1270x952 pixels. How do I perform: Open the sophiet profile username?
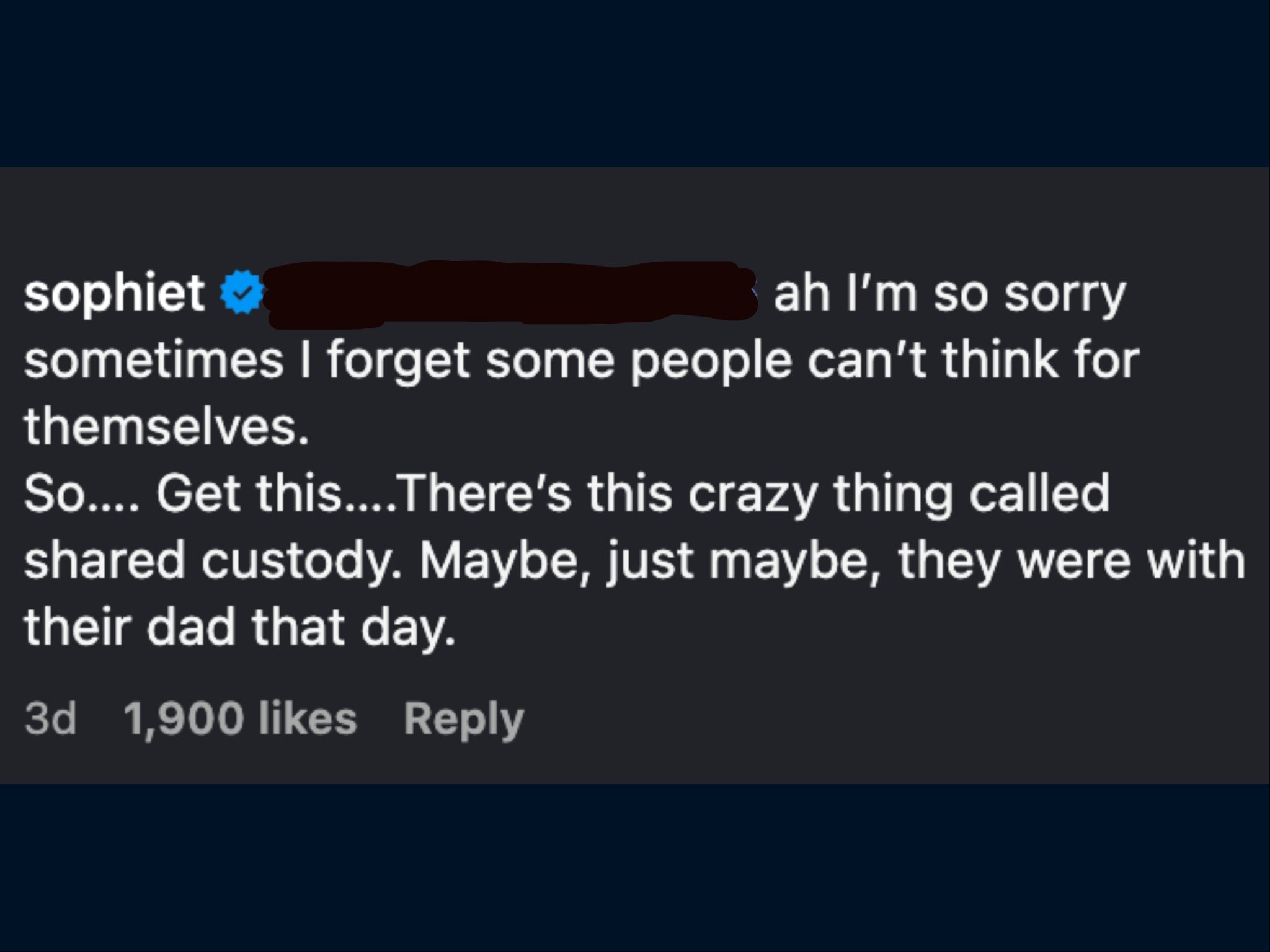115,293
